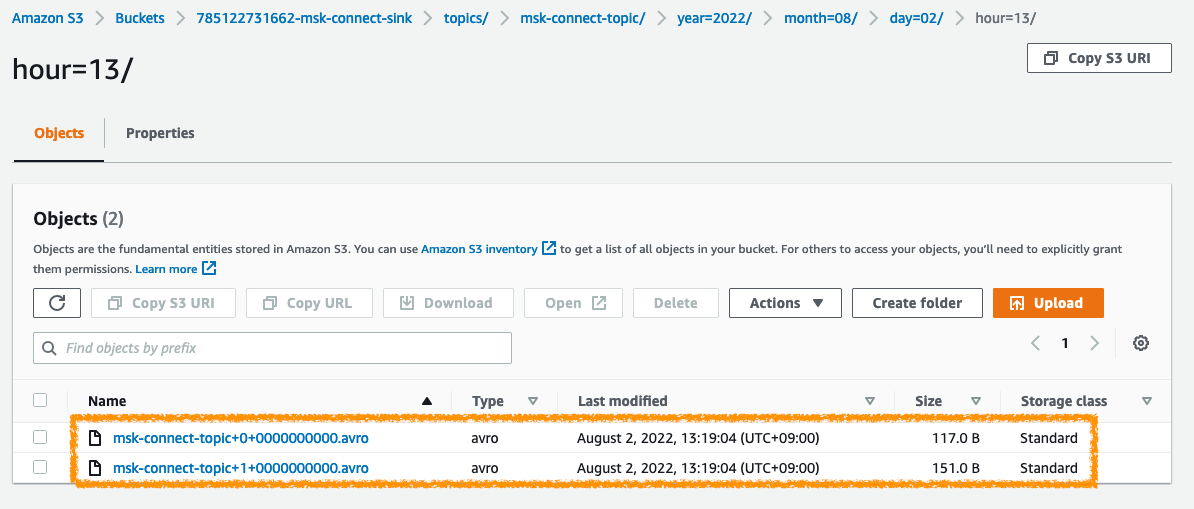Sort by Storage class column arrow
1194x509 pixels.
(x=1147, y=401)
